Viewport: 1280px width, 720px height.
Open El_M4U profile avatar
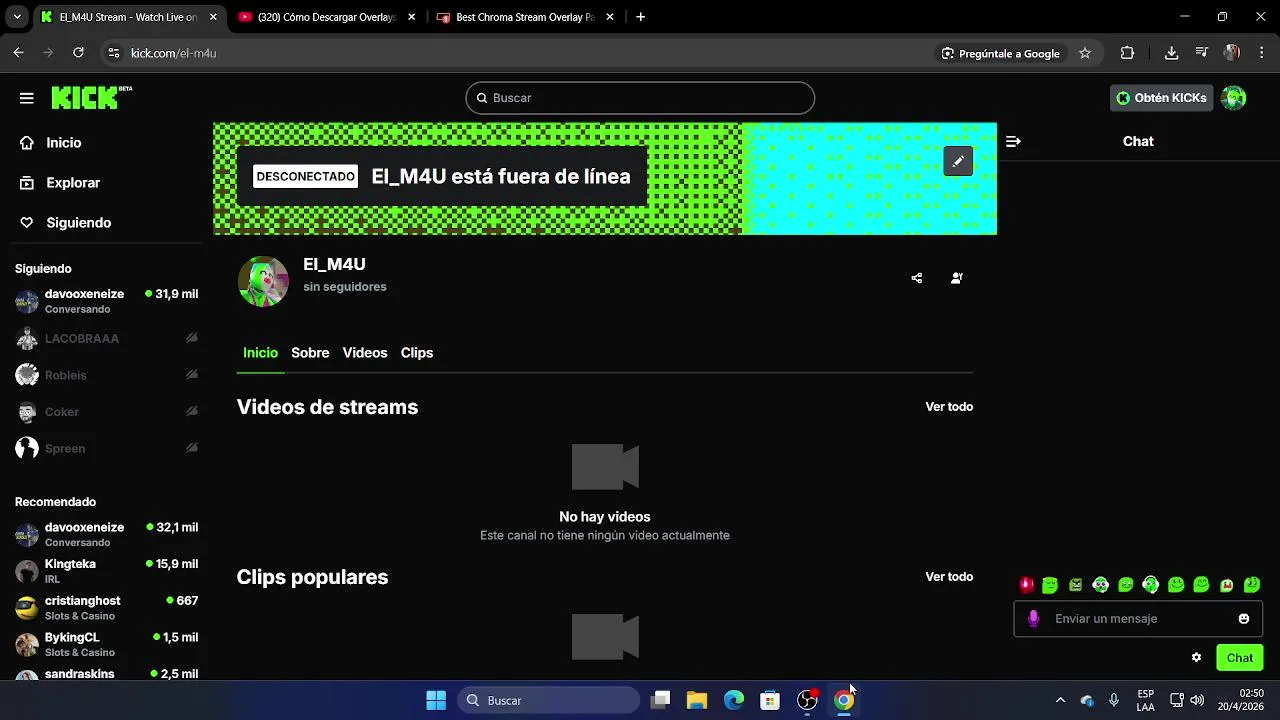[x=263, y=281]
